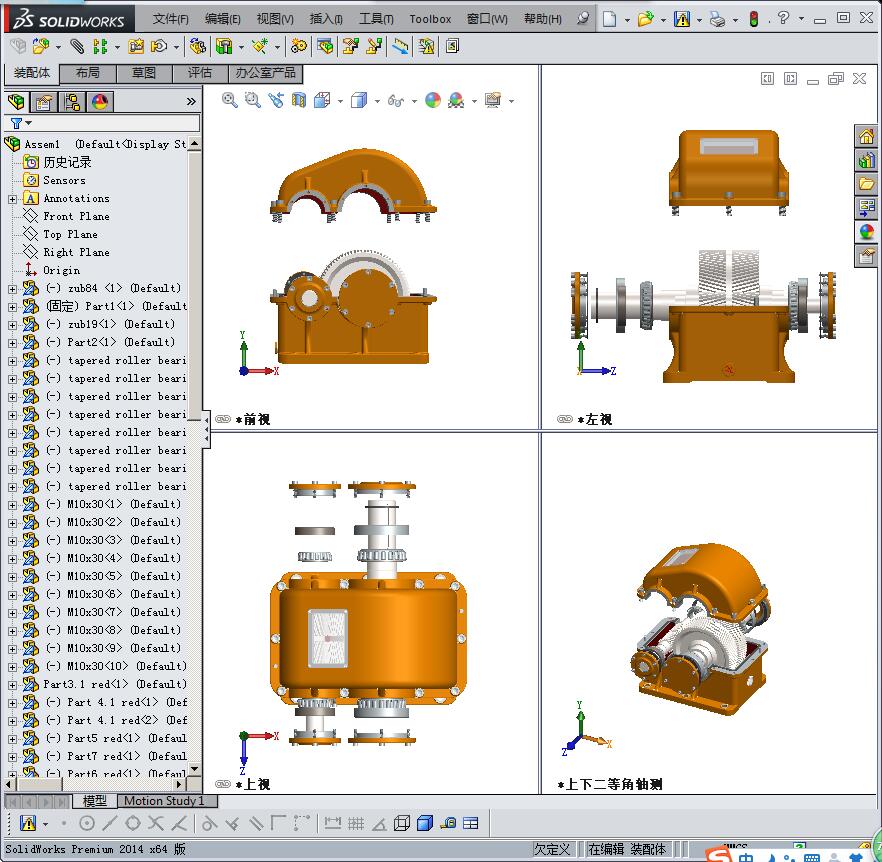Switch to the 草图 tab

click(x=144, y=73)
